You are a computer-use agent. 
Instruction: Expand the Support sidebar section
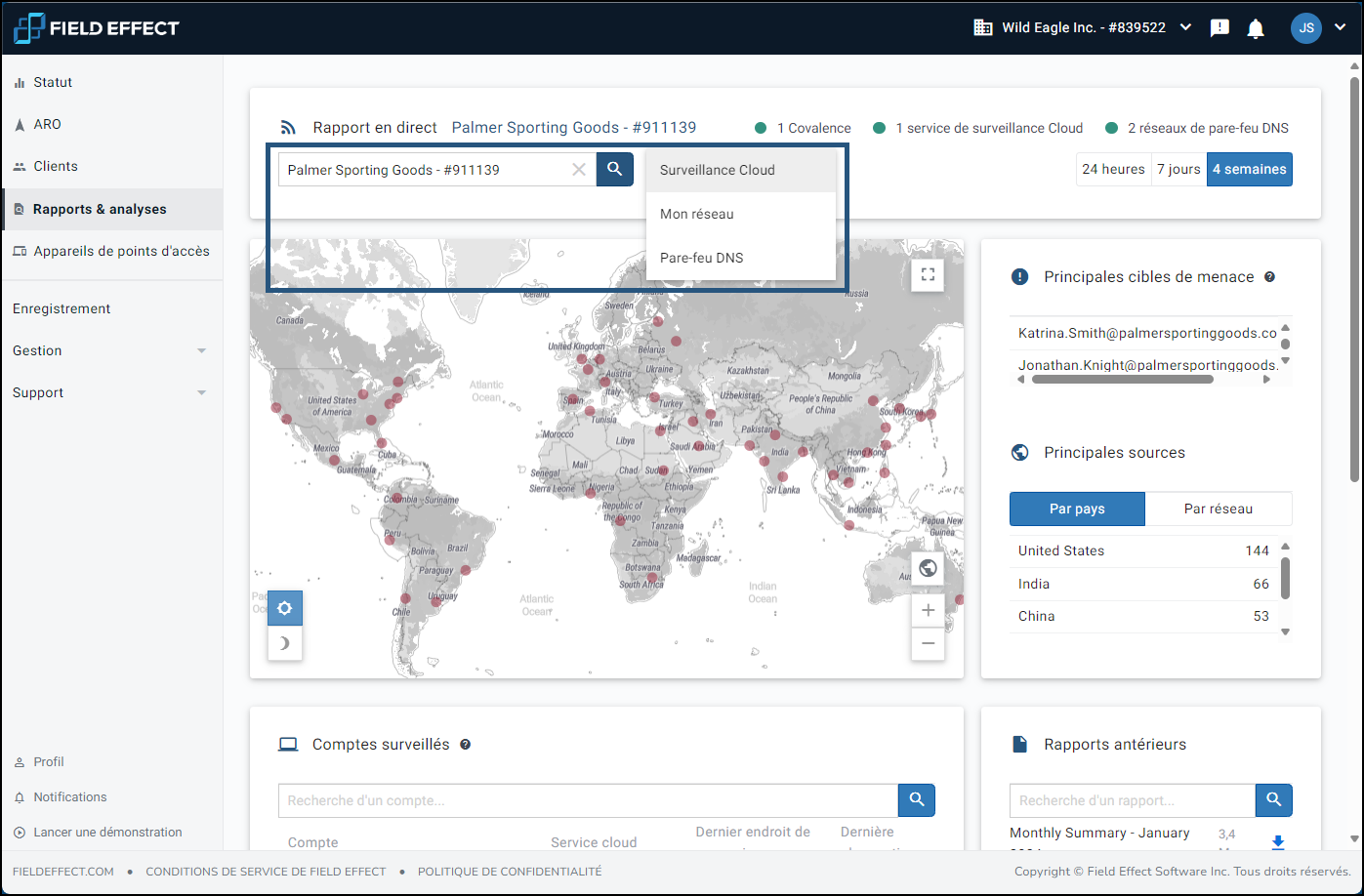(x=111, y=392)
